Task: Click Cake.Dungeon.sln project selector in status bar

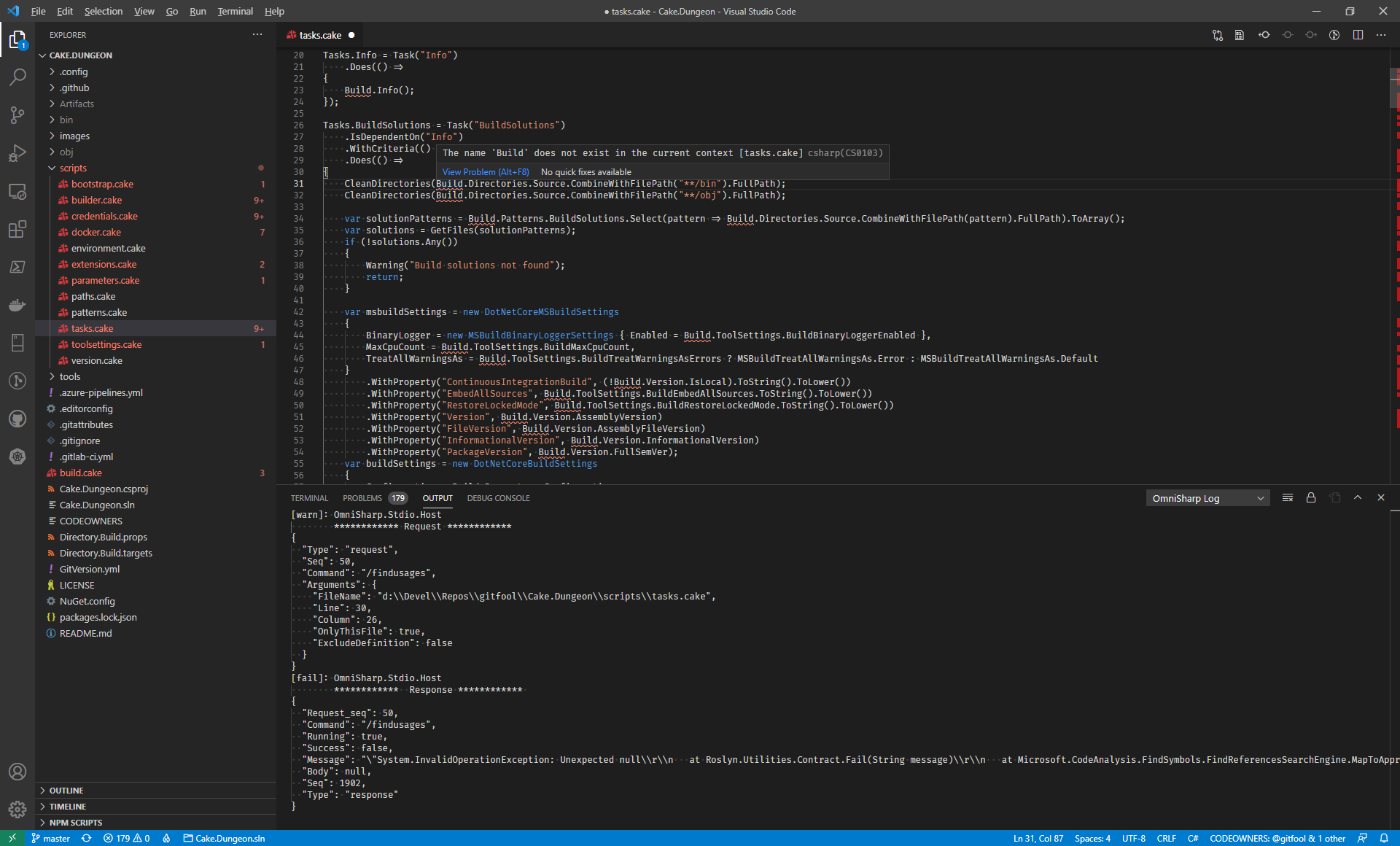Action: [224, 838]
